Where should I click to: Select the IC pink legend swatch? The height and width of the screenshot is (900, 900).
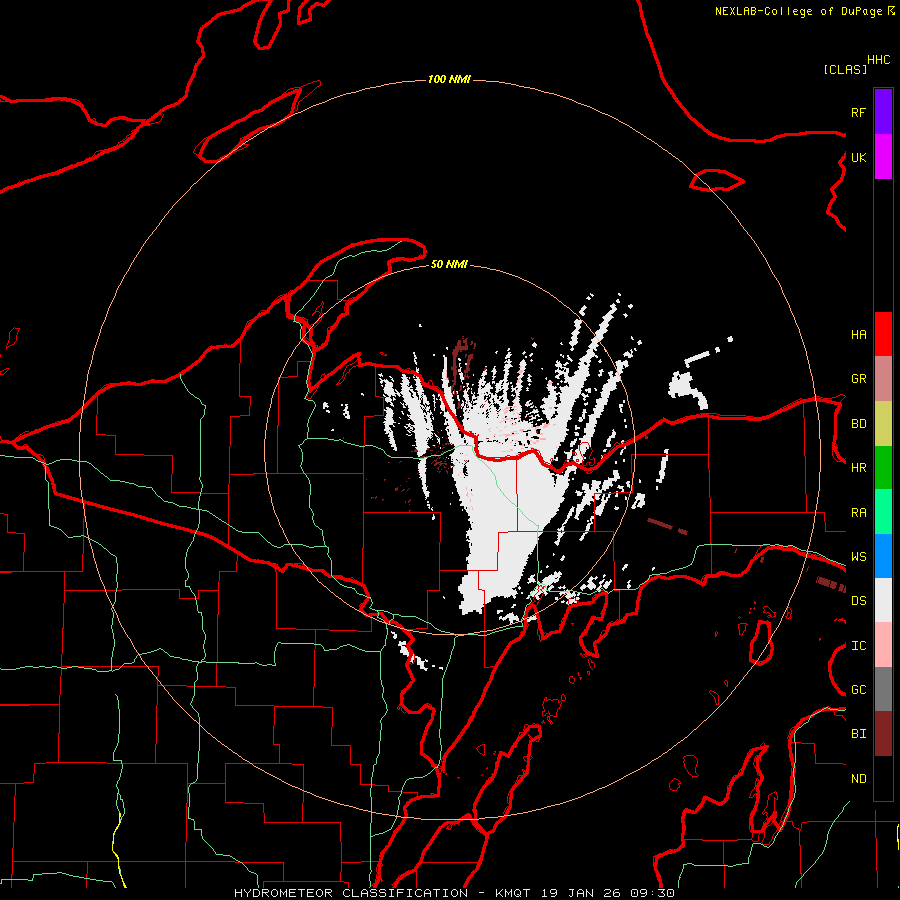pyautogui.click(x=883, y=645)
